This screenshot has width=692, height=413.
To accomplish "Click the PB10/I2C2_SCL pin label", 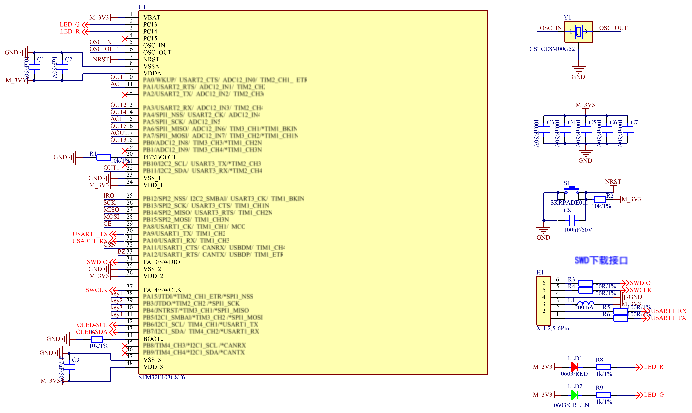I will [x=203, y=164].
